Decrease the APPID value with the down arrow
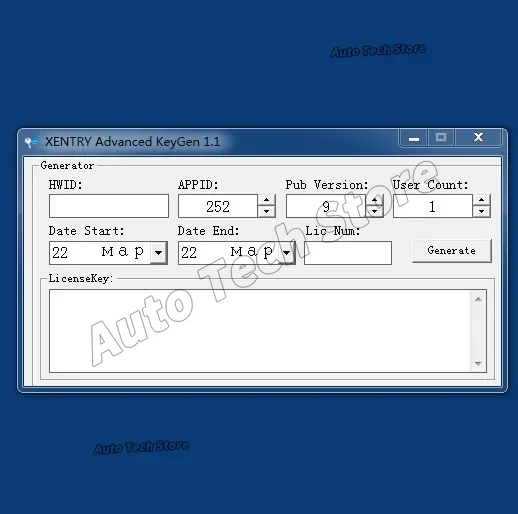 point(266,212)
